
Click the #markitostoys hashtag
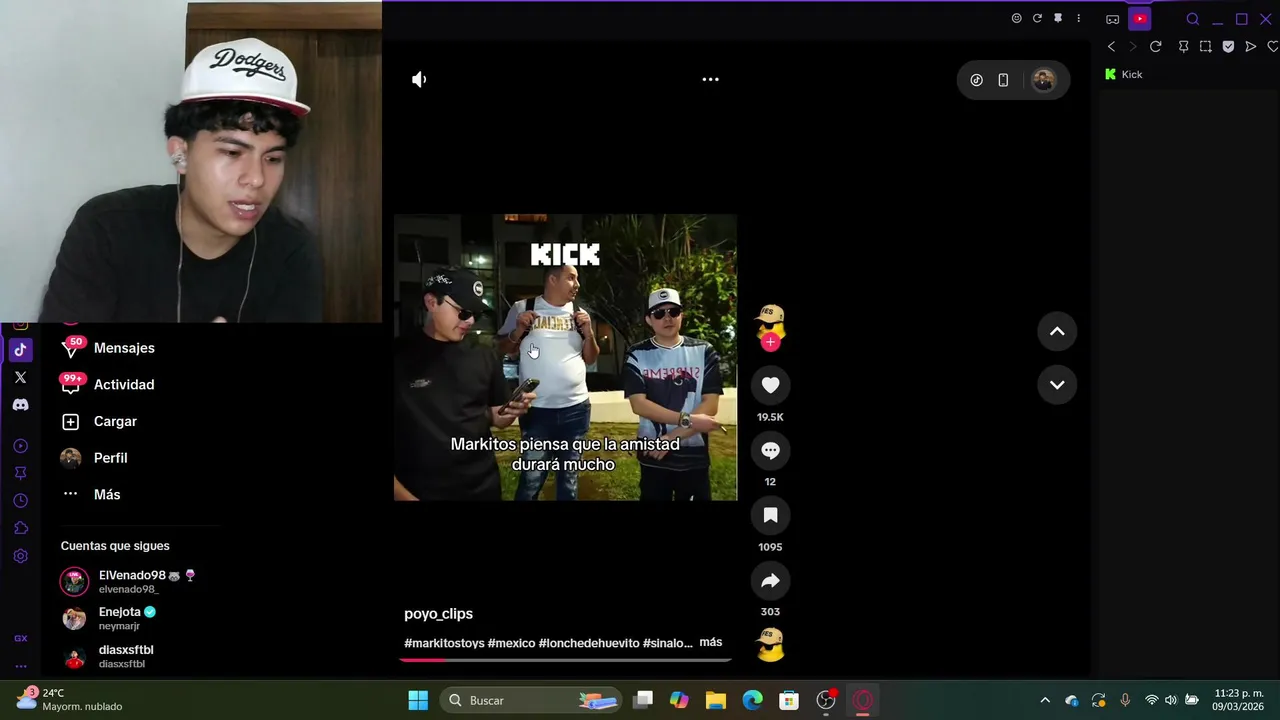444,643
